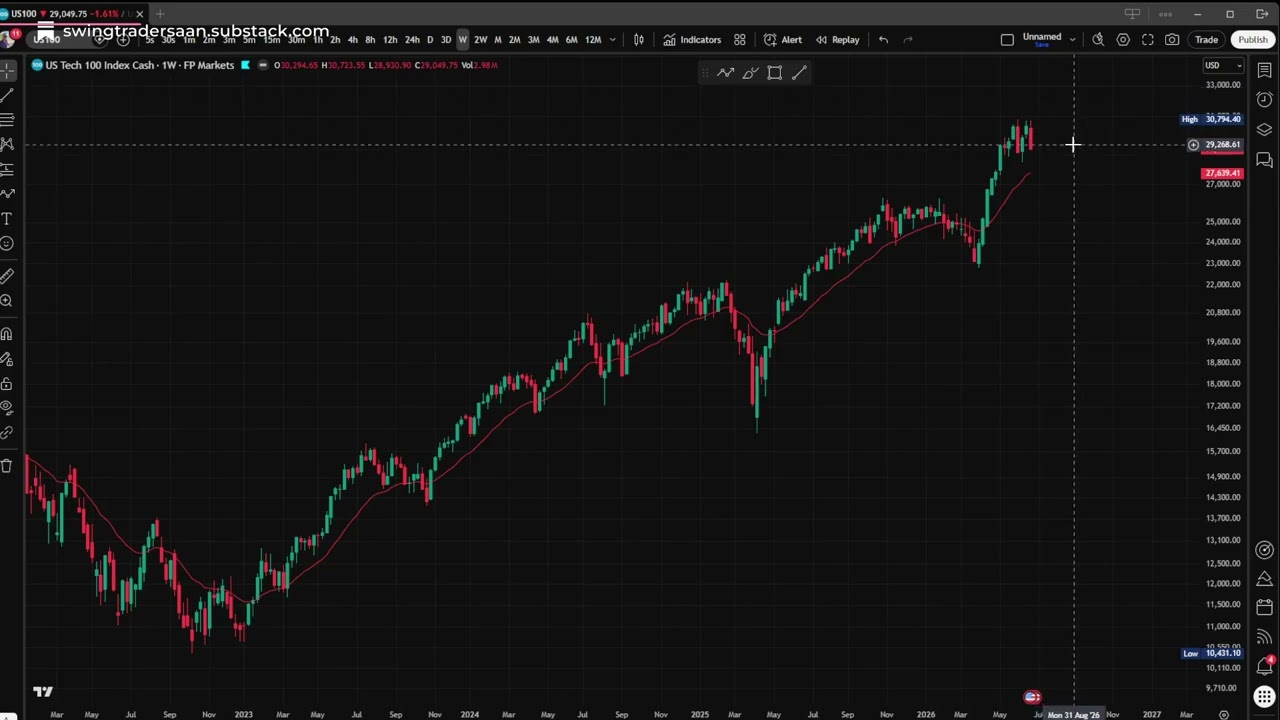Collapse the US Tech 100 legend indicator
This screenshot has height=720, width=1280.
(263, 65)
